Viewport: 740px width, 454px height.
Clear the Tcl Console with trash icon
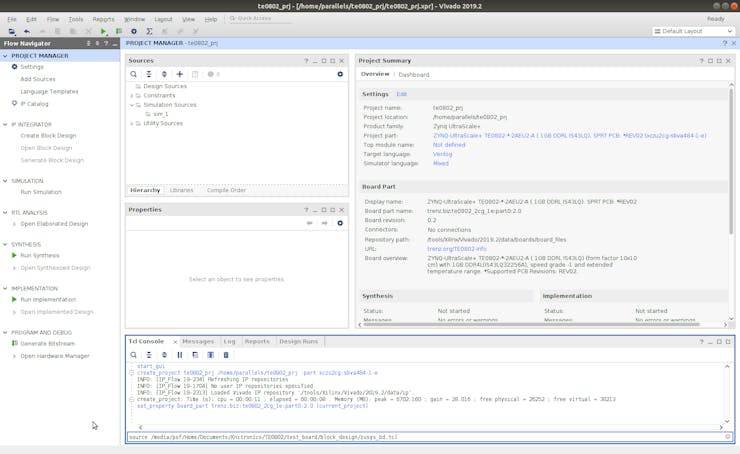[x=226, y=355]
